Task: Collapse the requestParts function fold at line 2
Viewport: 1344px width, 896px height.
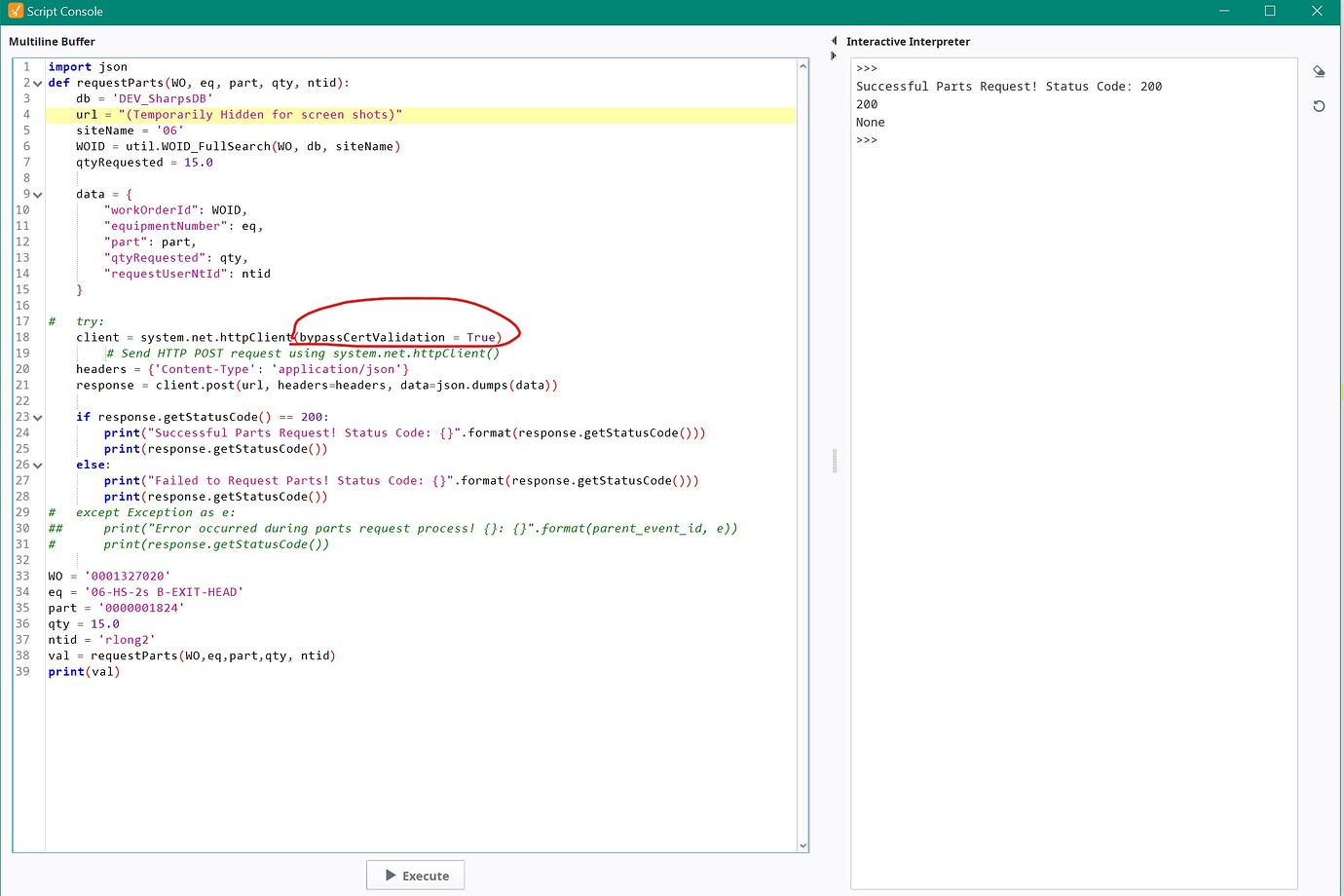Action: click(35, 83)
